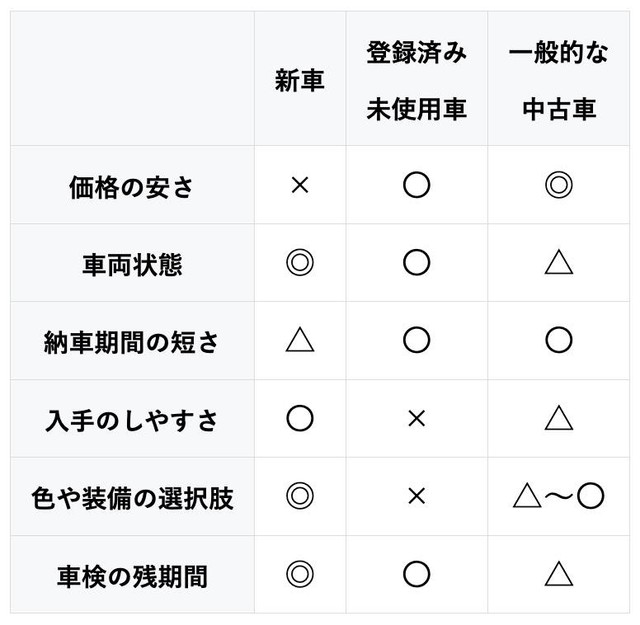Screen dimensions: 640x625
Task: Select circle in 新車 入手のしやすさ cell
Action: coord(299,418)
